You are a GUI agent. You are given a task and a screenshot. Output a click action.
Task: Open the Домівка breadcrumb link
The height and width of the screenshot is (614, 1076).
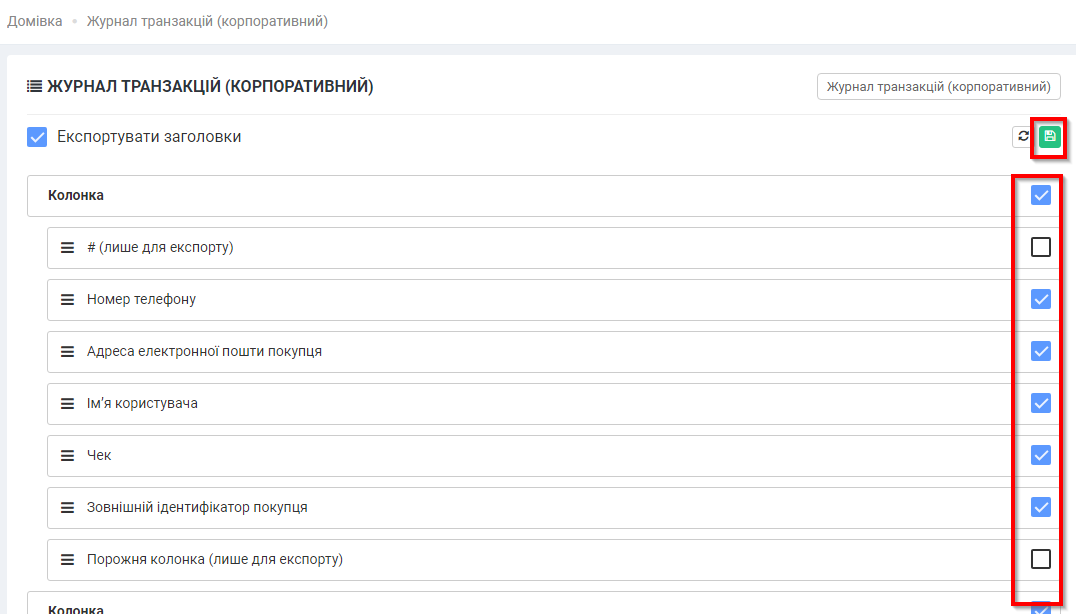tap(35, 20)
